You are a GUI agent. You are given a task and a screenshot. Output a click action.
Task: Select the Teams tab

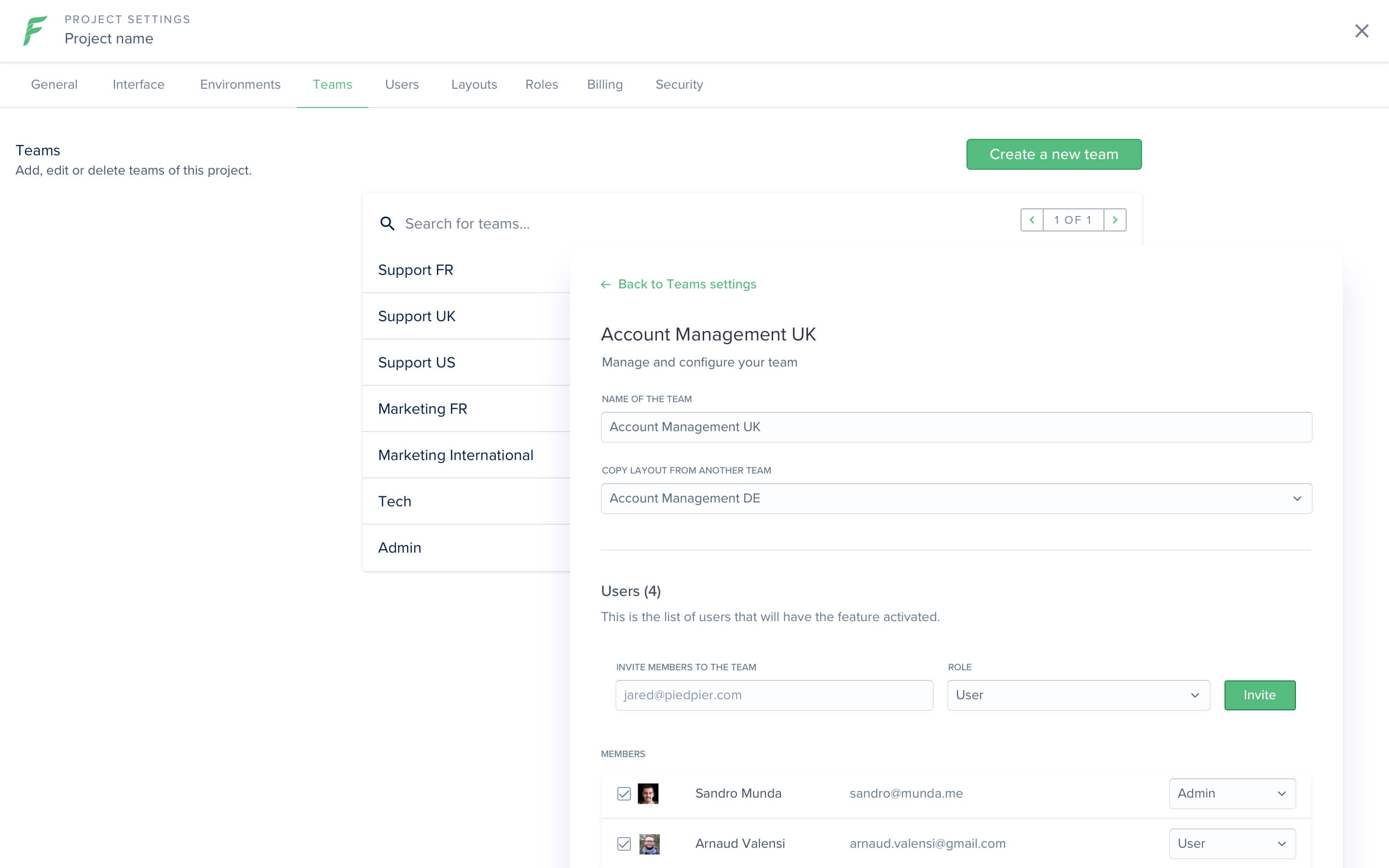tap(333, 84)
